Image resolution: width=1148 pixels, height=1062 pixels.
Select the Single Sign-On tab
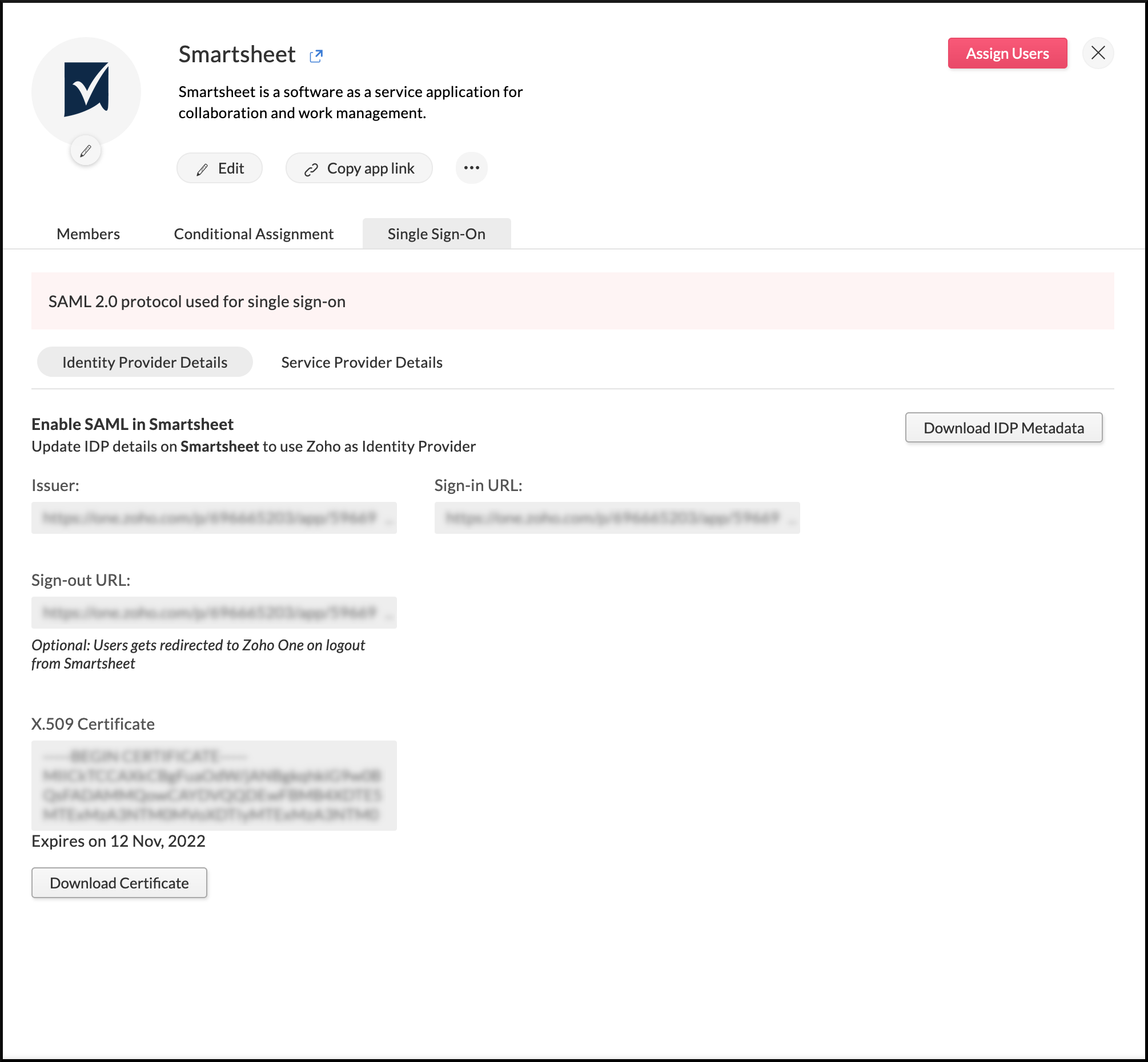click(x=436, y=234)
